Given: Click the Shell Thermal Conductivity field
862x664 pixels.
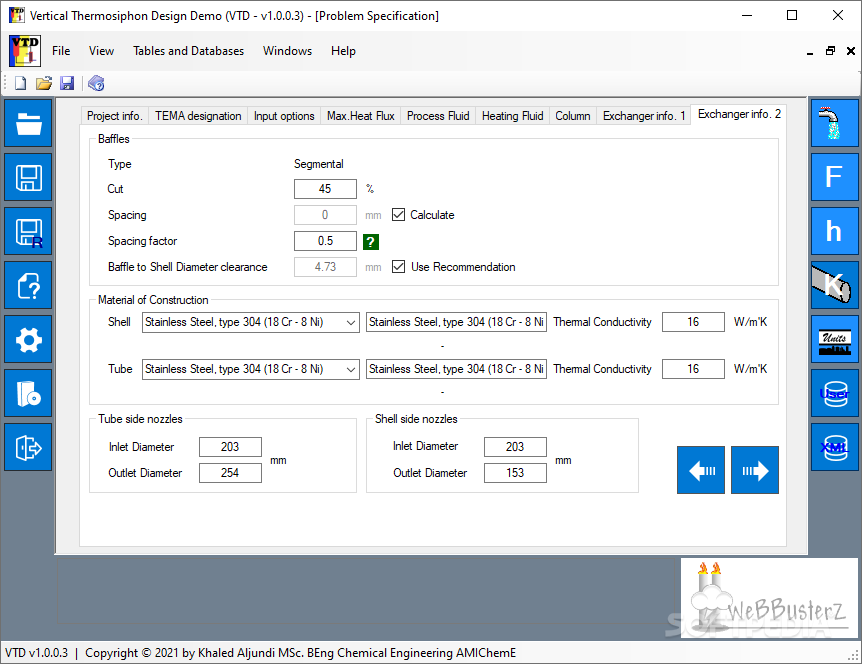Looking at the screenshot, I should pos(693,322).
